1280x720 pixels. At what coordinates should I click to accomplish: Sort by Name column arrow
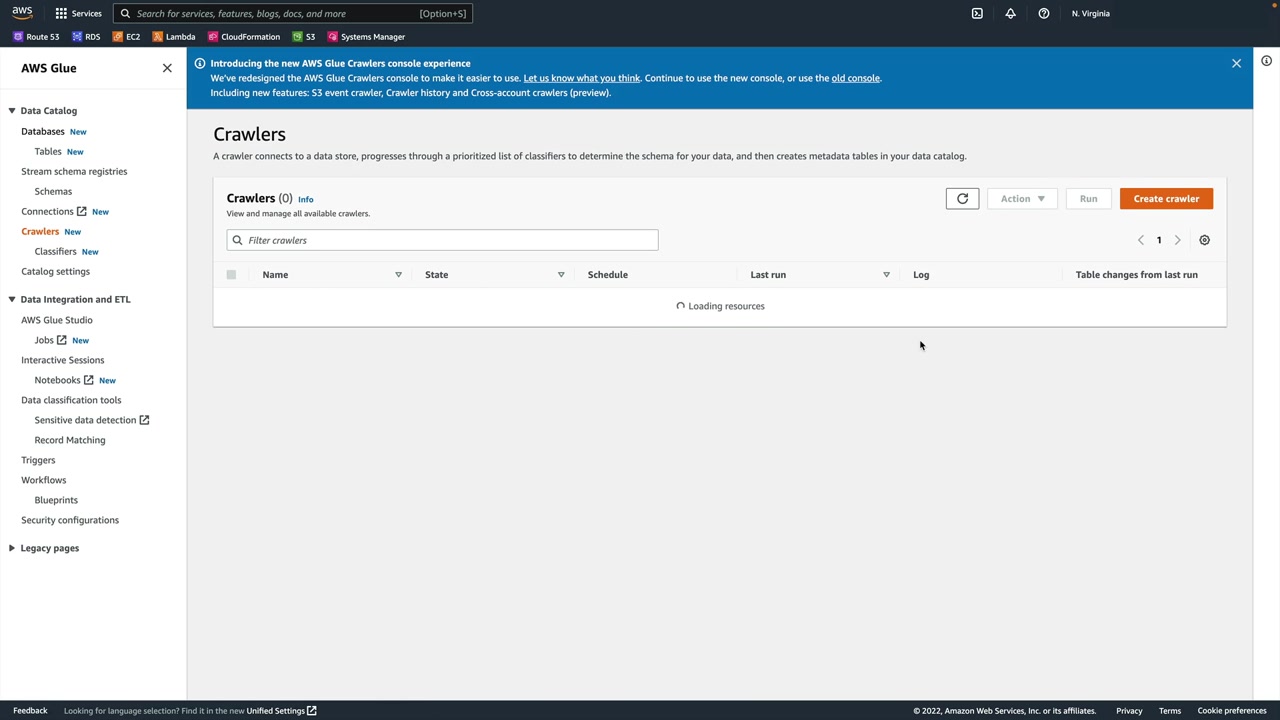pyautogui.click(x=398, y=275)
